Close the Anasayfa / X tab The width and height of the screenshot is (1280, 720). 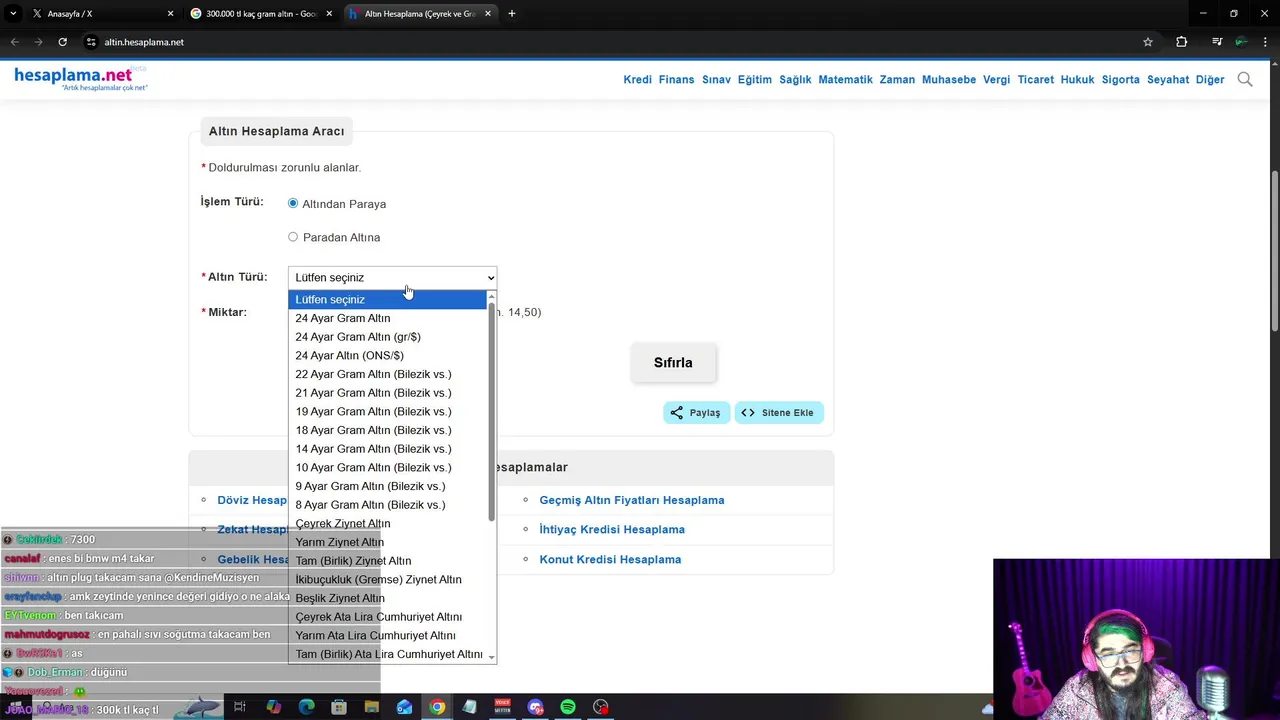(x=170, y=14)
